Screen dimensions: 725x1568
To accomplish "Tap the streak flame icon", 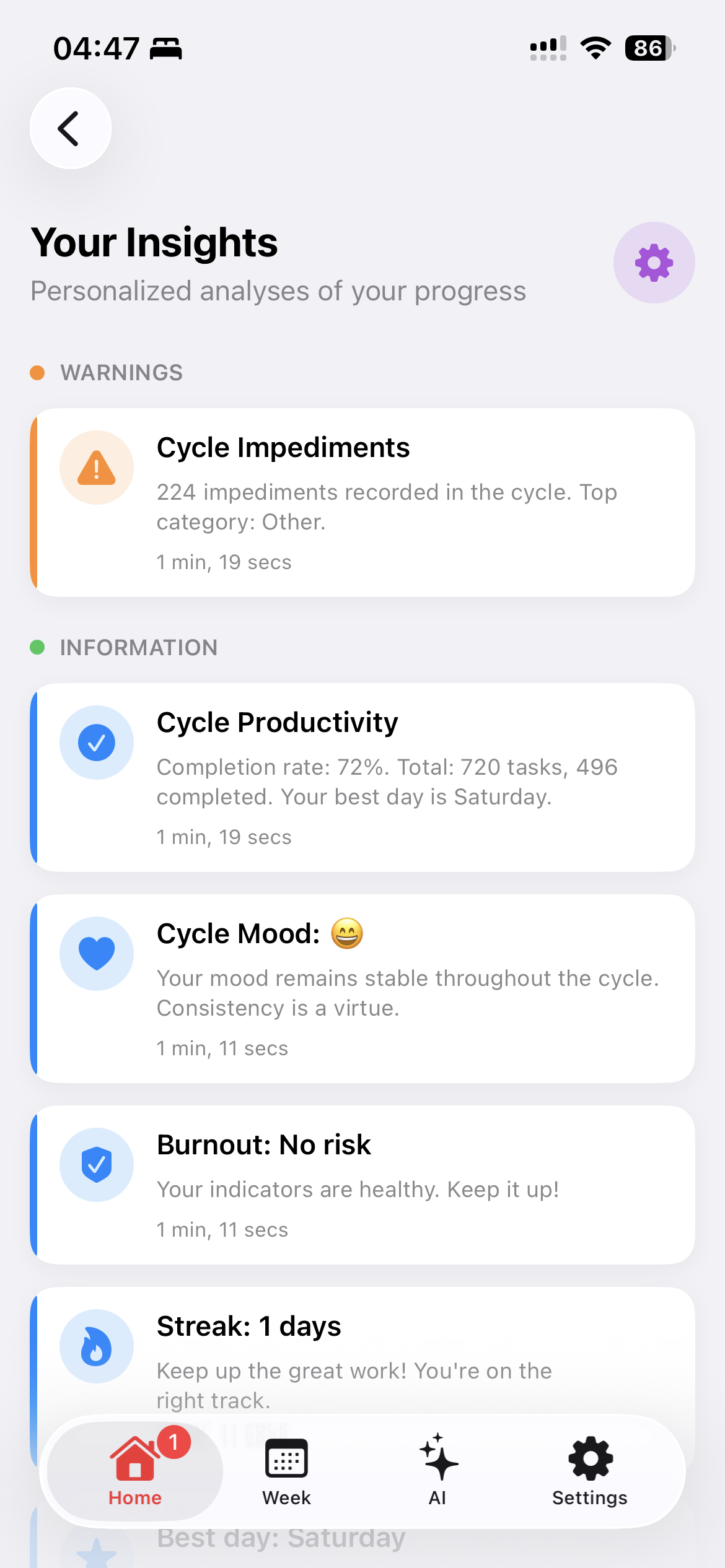I will [x=97, y=1346].
